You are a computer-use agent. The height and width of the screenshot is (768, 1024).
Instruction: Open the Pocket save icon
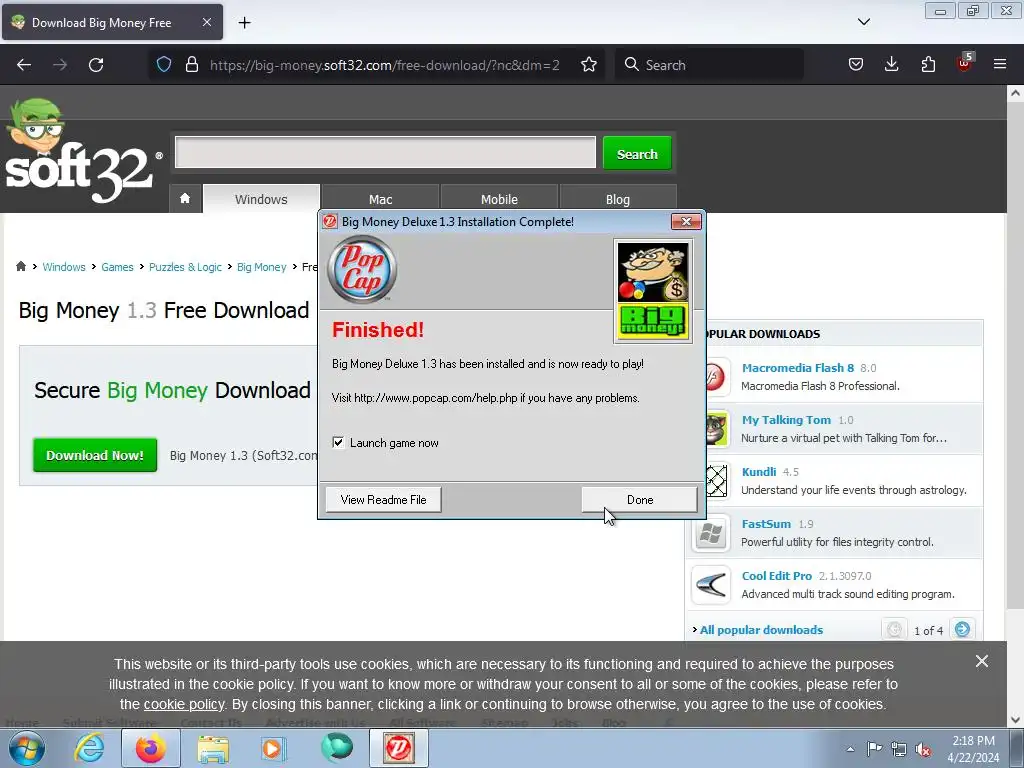(x=856, y=65)
